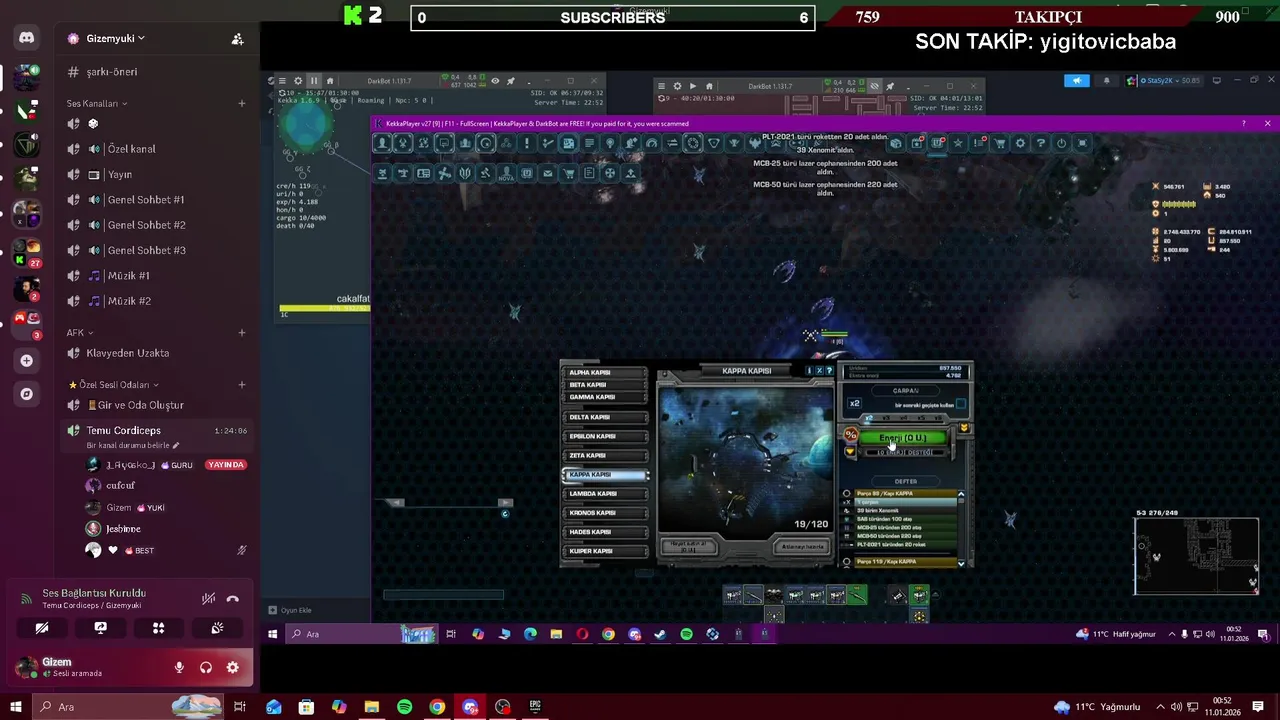Open Discord activities launcher button
1280x720 pixels.
pyautogui.click(x=158, y=628)
